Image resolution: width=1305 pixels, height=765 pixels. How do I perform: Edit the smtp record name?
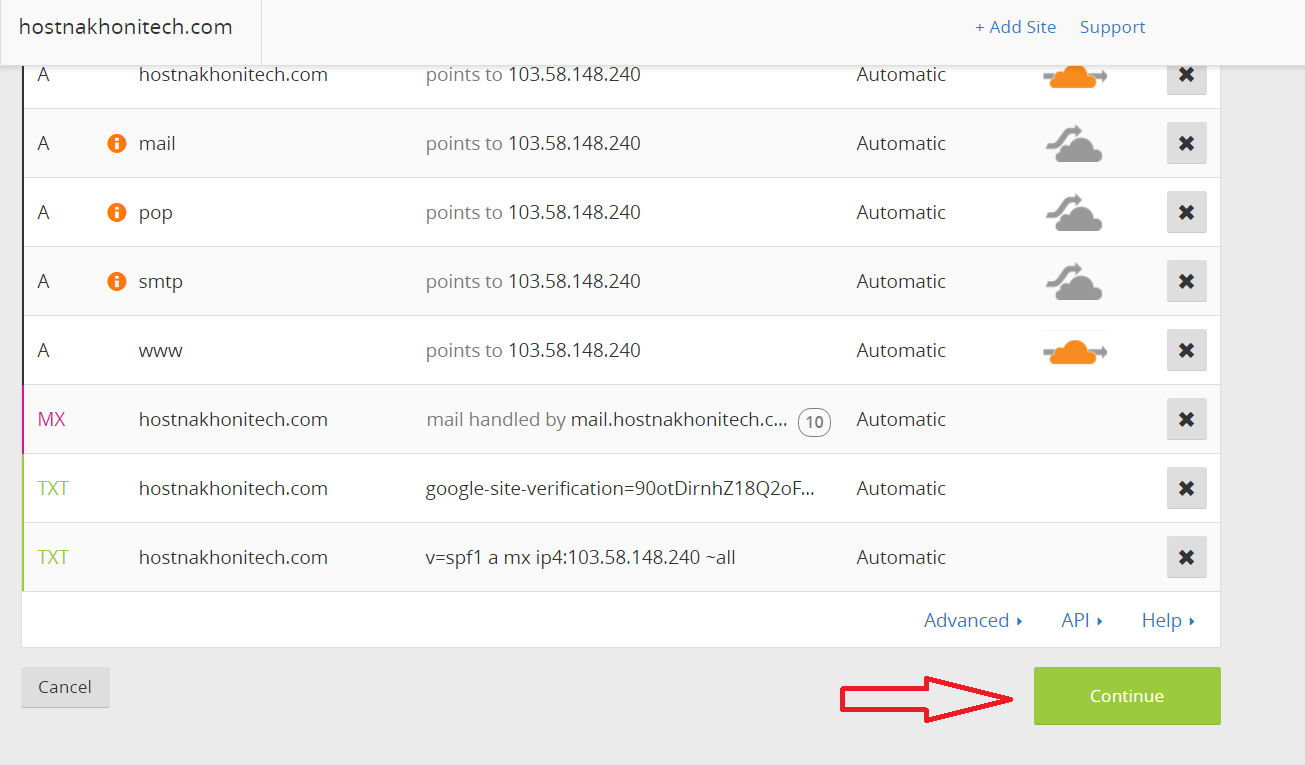[161, 282]
